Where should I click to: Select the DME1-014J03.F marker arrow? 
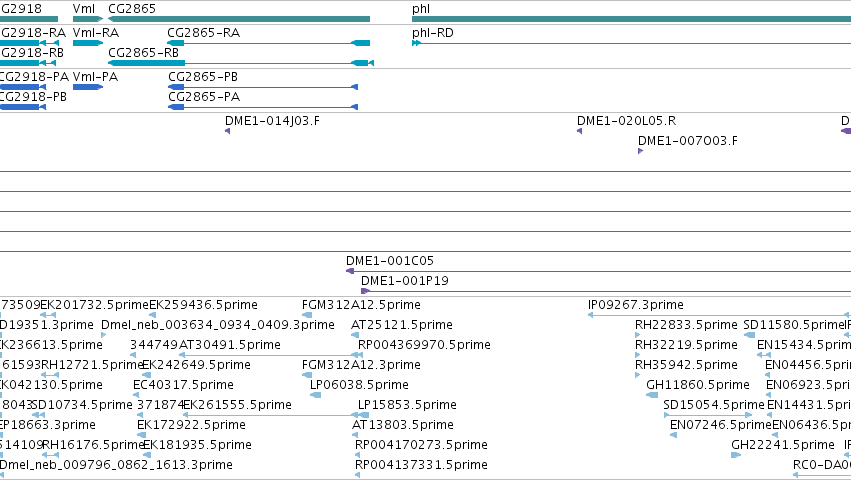point(227,131)
